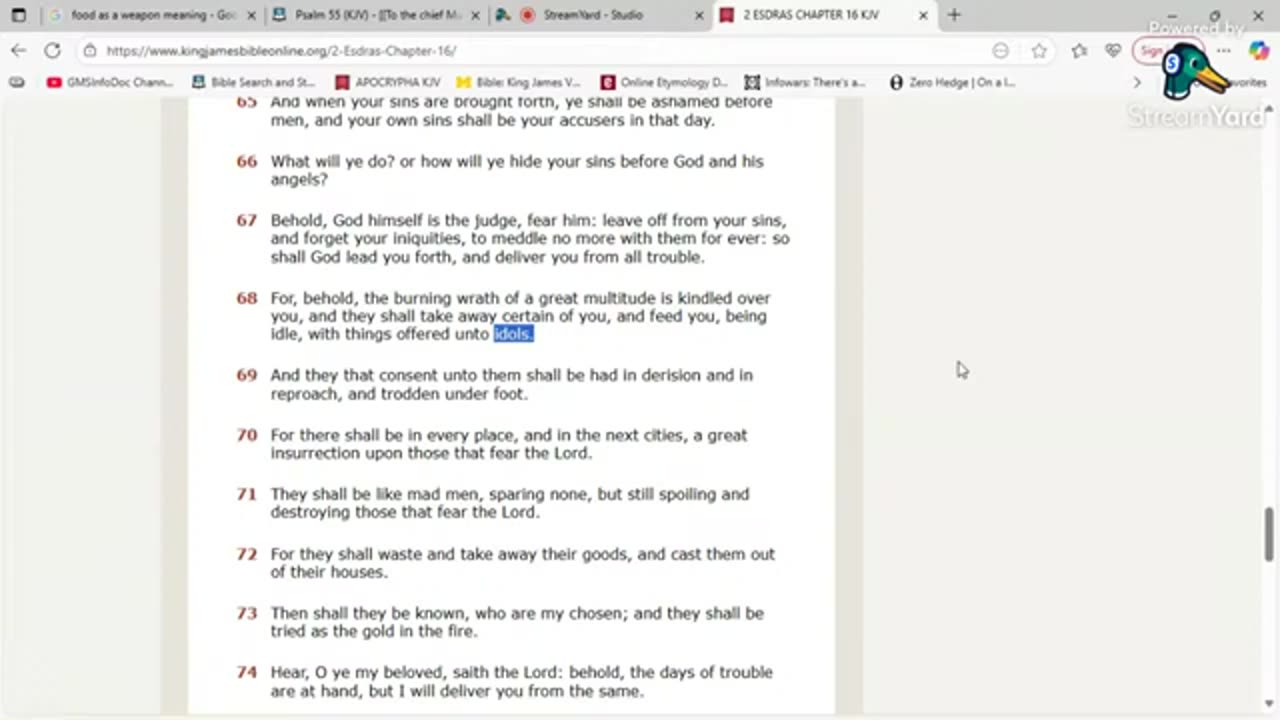Image resolution: width=1280 pixels, height=720 pixels.
Task: Open a new browser tab
Action: (954, 15)
